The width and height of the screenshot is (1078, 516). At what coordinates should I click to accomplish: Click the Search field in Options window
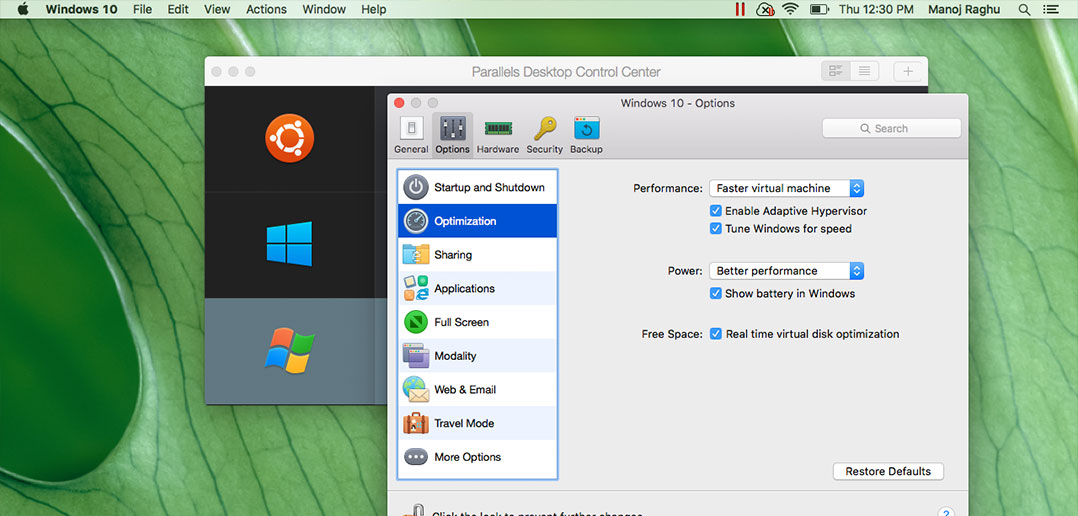[x=892, y=128]
